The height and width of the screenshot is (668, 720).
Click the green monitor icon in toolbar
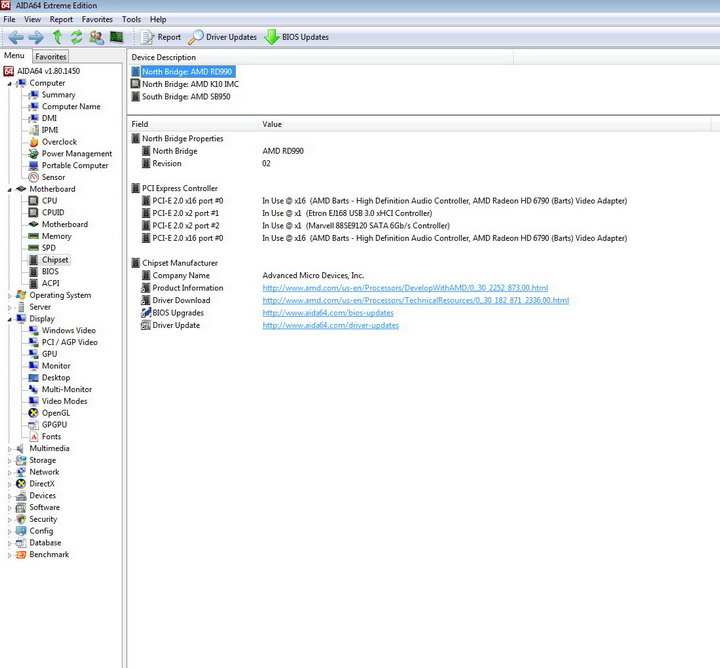[x=117, y=37]
